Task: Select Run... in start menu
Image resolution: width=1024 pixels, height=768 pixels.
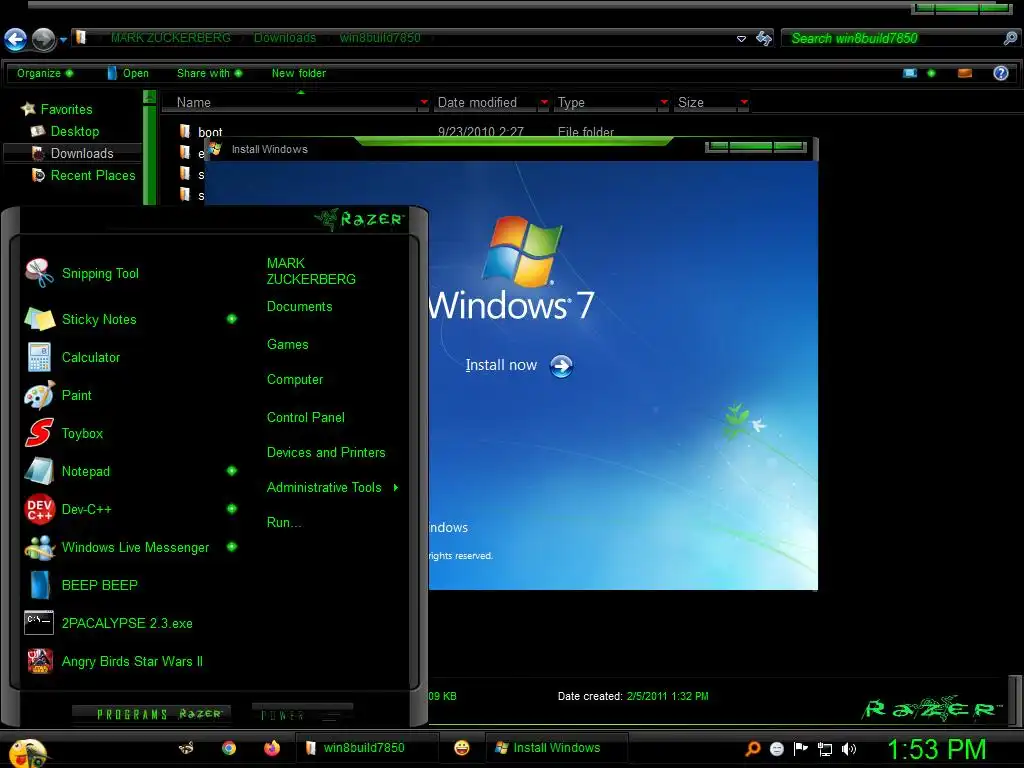Action: 283,522
